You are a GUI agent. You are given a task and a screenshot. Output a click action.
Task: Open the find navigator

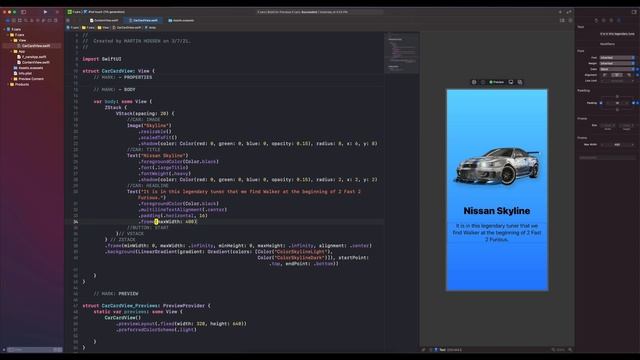[26, 20]
